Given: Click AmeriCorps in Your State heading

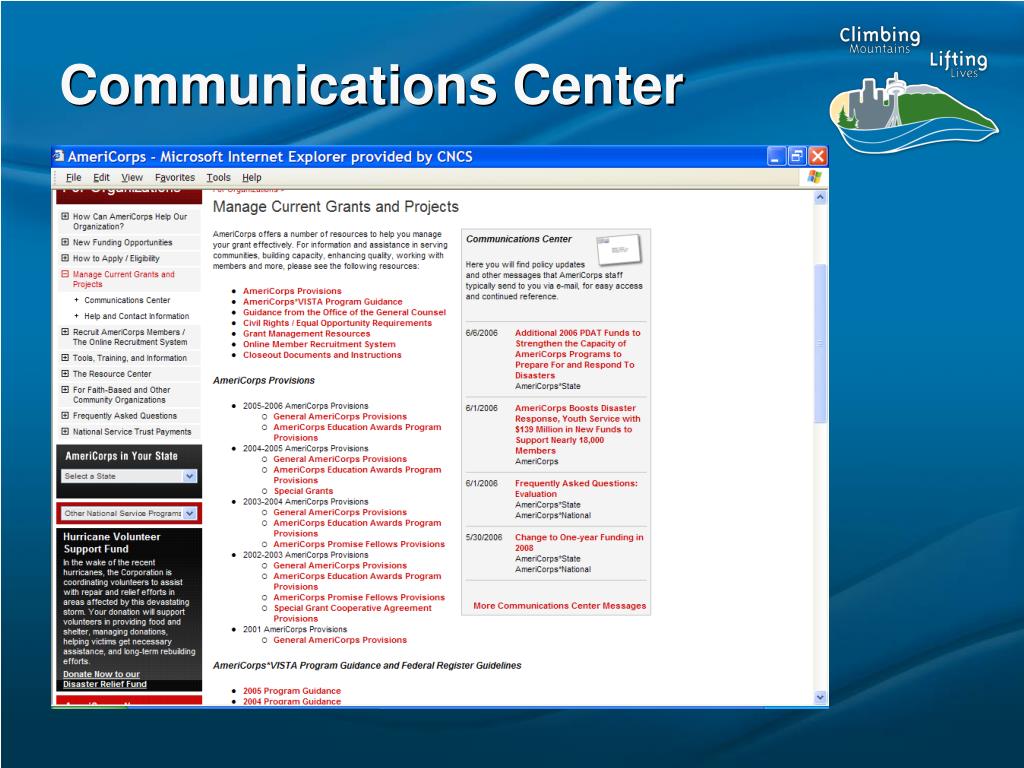Looking at the screenshot, I should [x=121, y=456].
